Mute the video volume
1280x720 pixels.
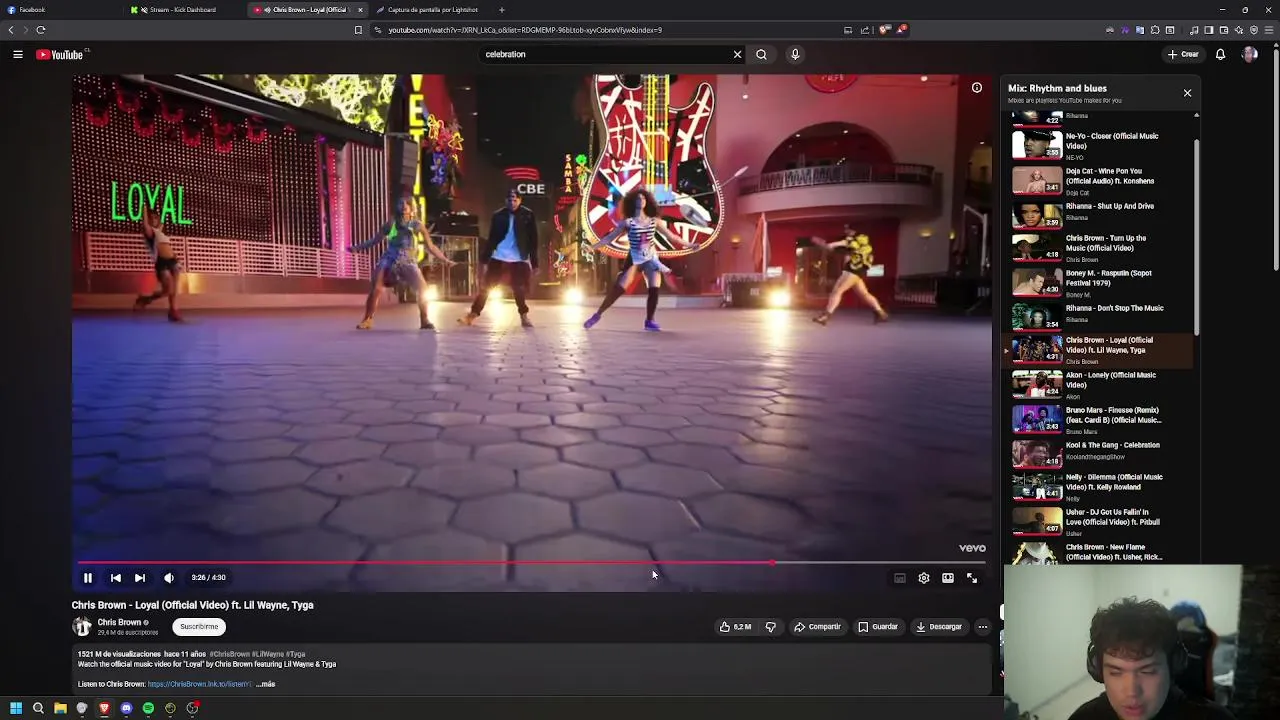[169, 578]
